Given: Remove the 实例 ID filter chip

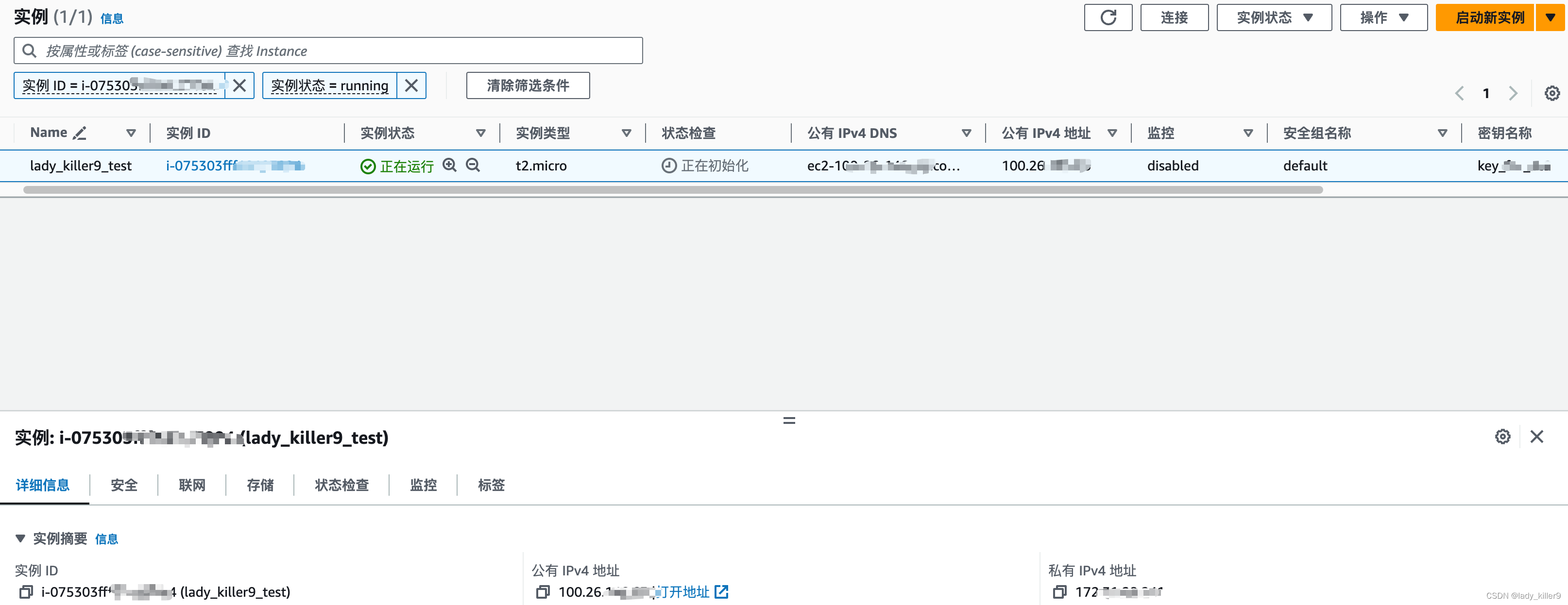Looking at the screenshot, I should point(240,85).
